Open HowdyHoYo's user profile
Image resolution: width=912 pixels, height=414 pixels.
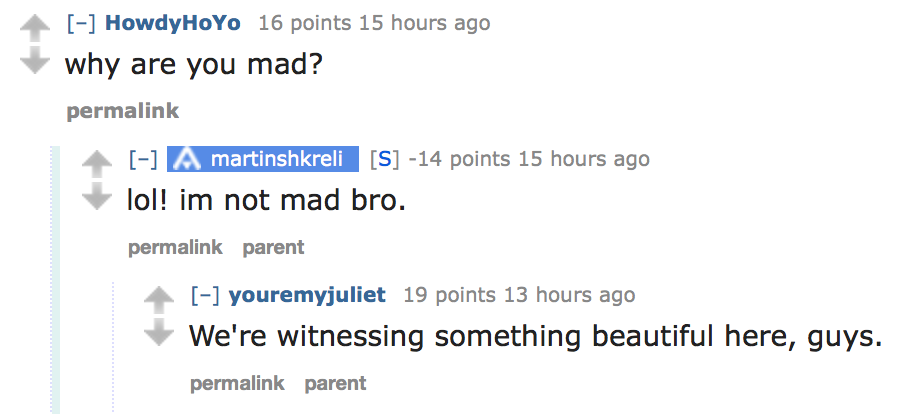pyautogui.click(x=172, y=22)
